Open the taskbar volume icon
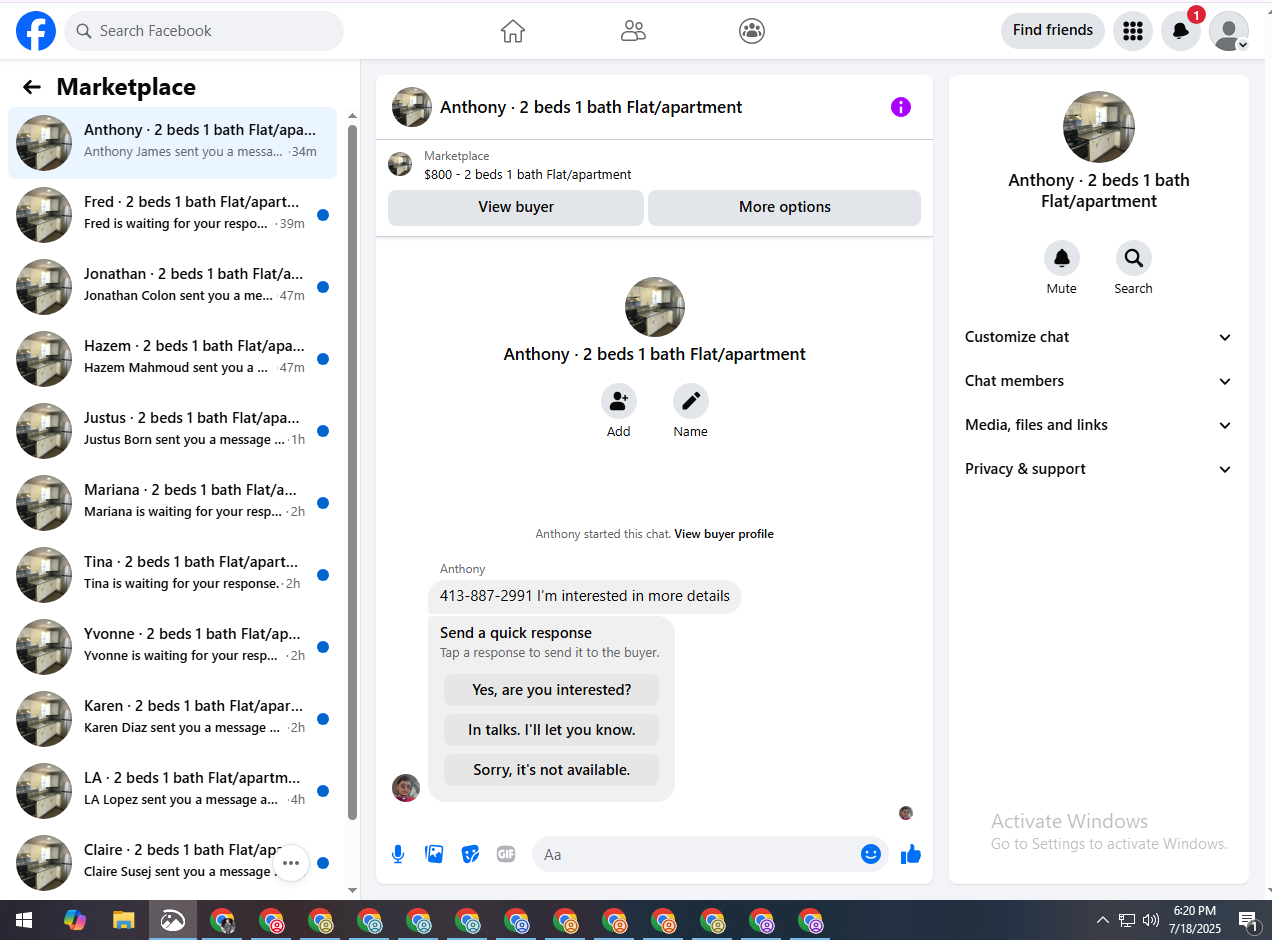This screenshot has height=940, width=1272. coord(1151,920)
